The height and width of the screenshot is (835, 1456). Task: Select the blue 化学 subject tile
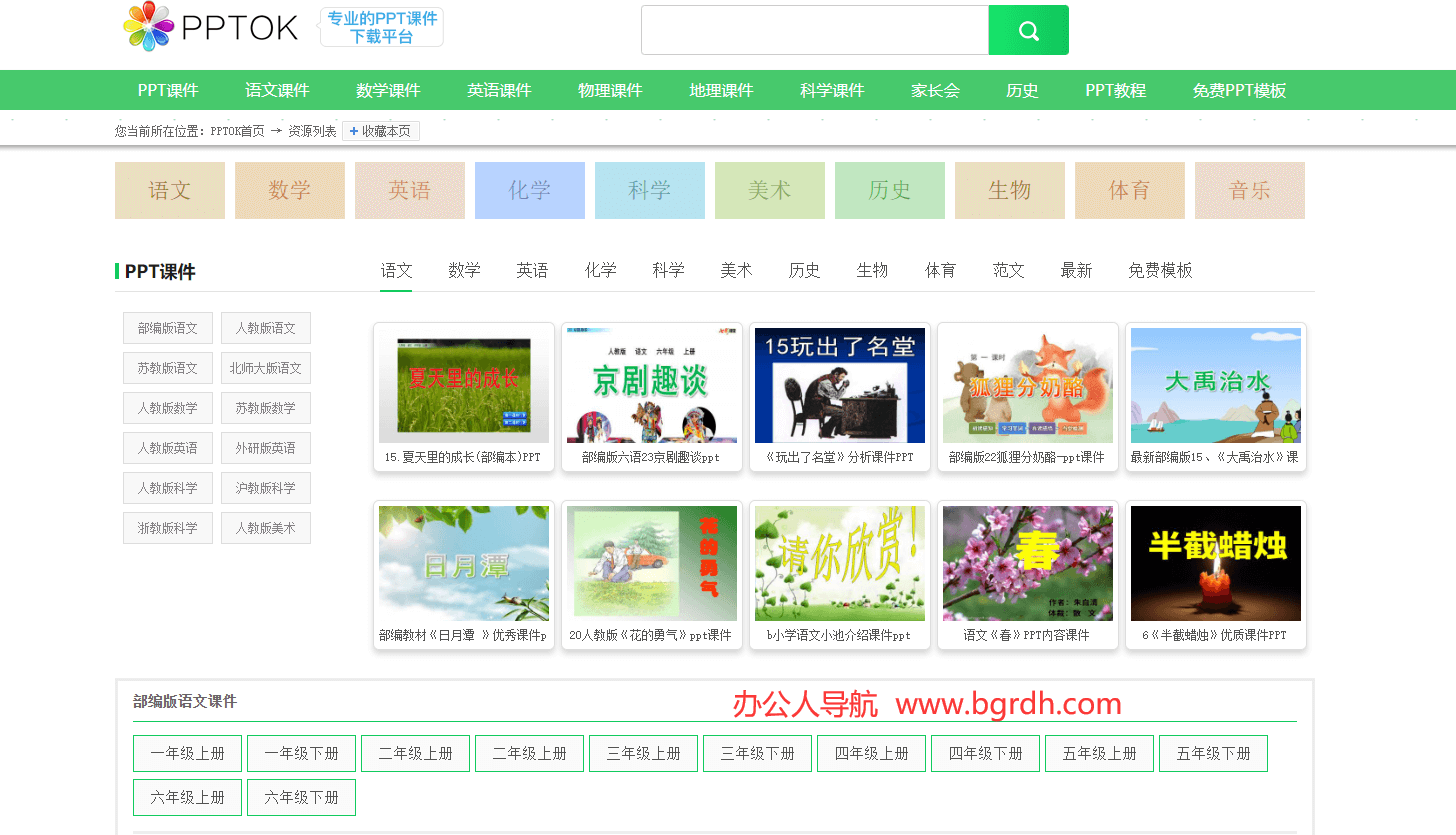tap(530, 190)
